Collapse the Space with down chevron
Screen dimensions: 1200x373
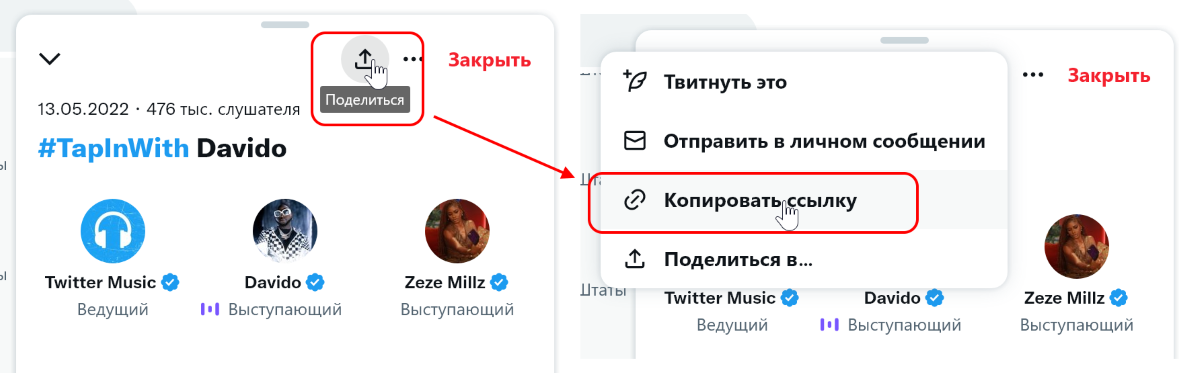coord(49,59)
